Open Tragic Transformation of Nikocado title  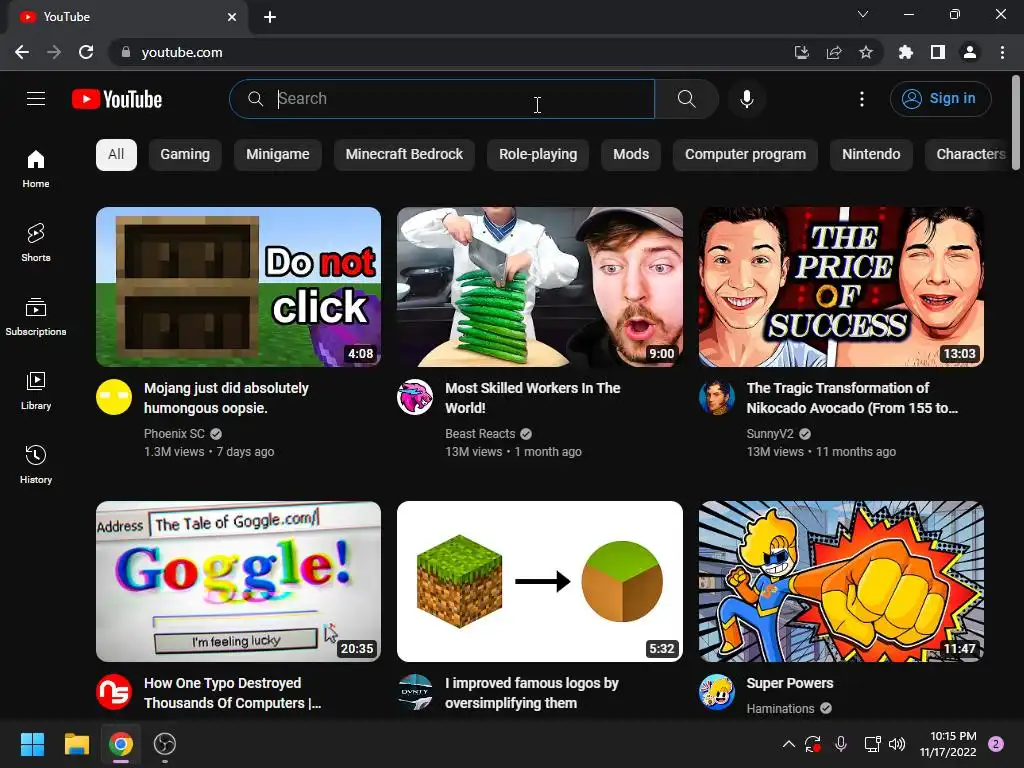point(852,398)
